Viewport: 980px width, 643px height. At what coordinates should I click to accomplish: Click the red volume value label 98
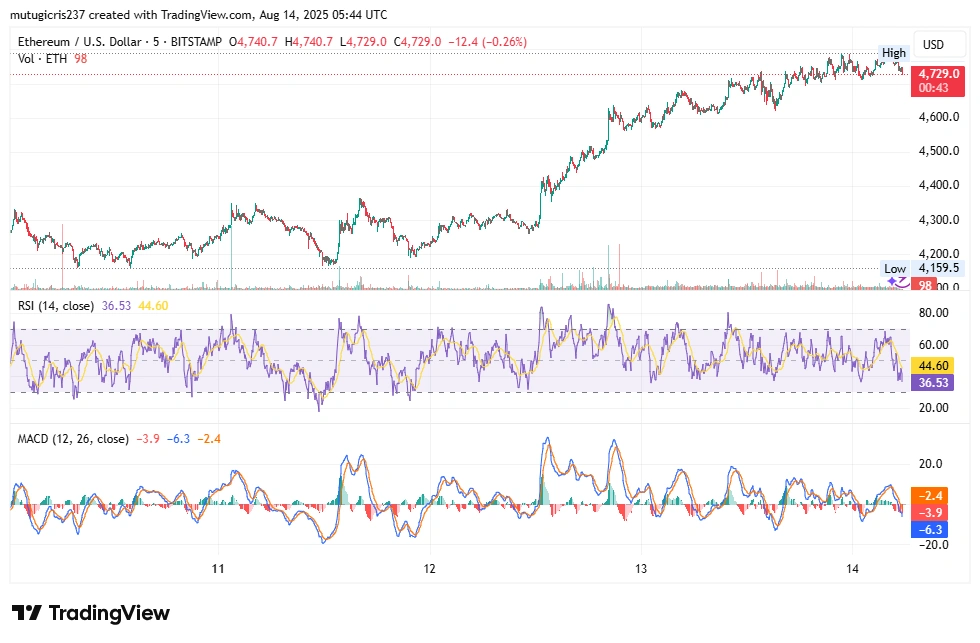click(x=926, y=285)
